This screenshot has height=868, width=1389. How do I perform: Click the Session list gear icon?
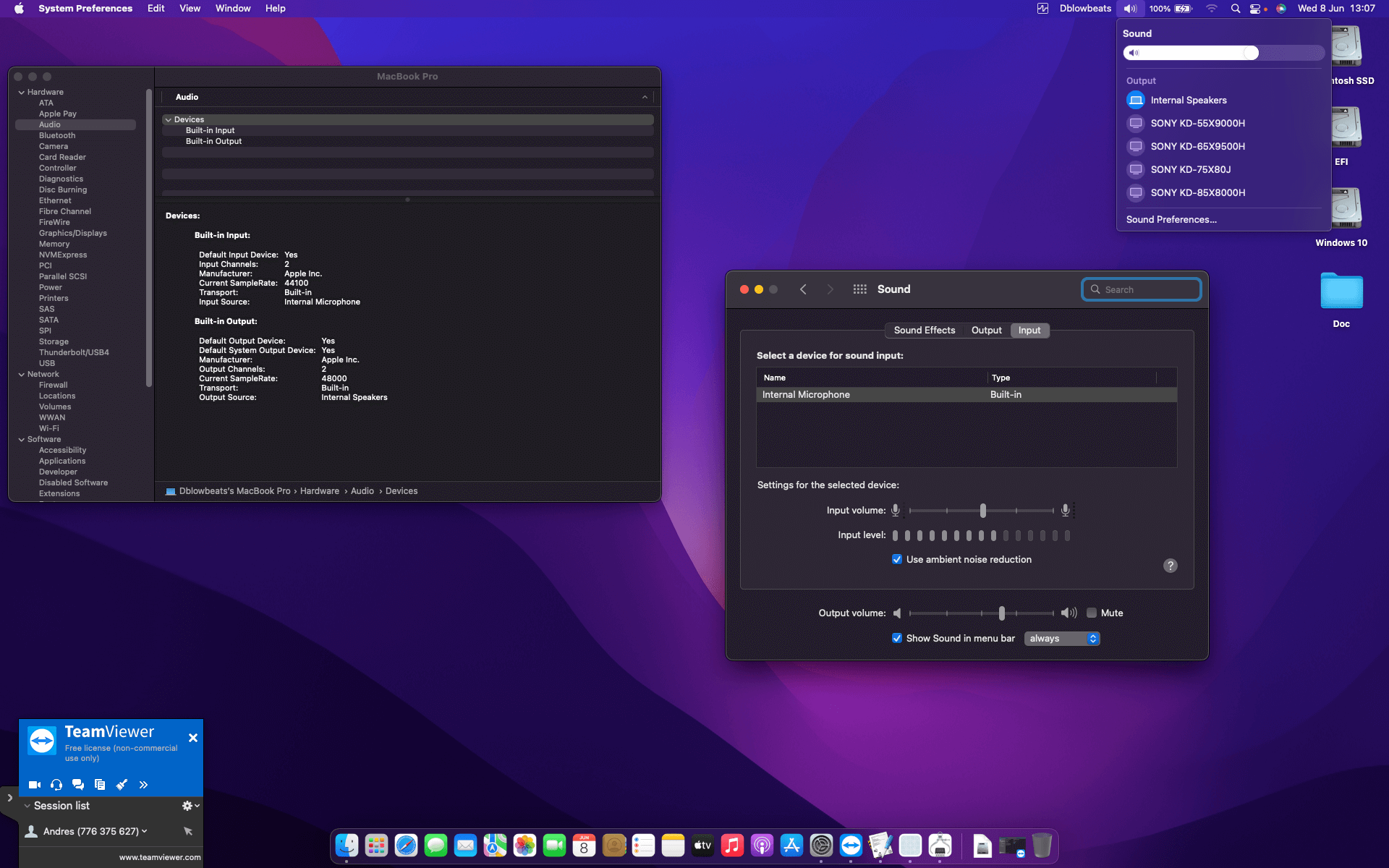[187, 805]
